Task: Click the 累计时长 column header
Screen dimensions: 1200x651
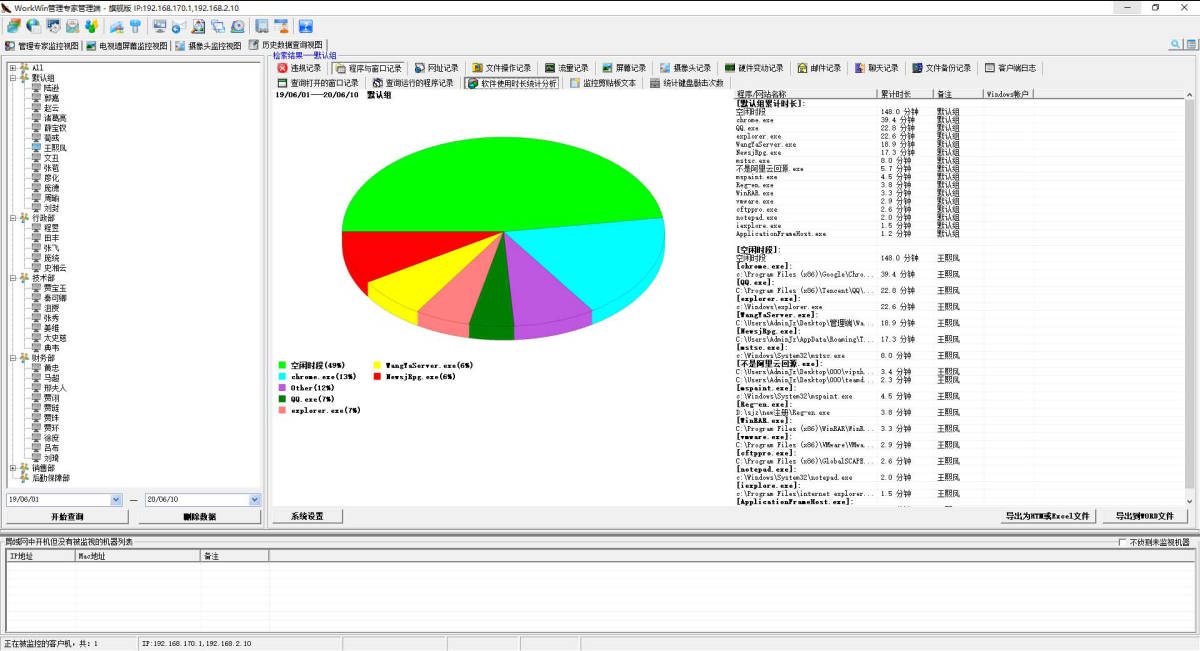Action: 906,94
